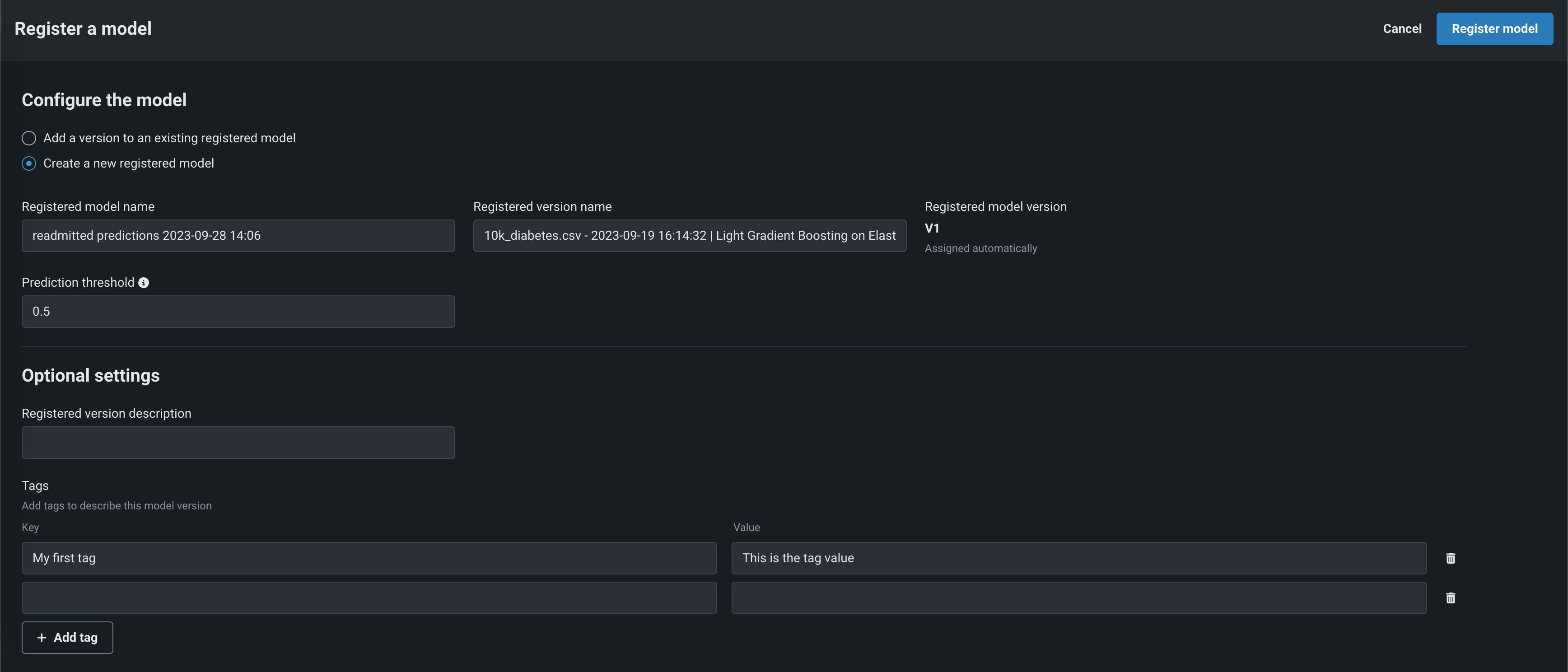Delete the empty second tag row
This screenshot has width=1568, height=672.
1451,598
